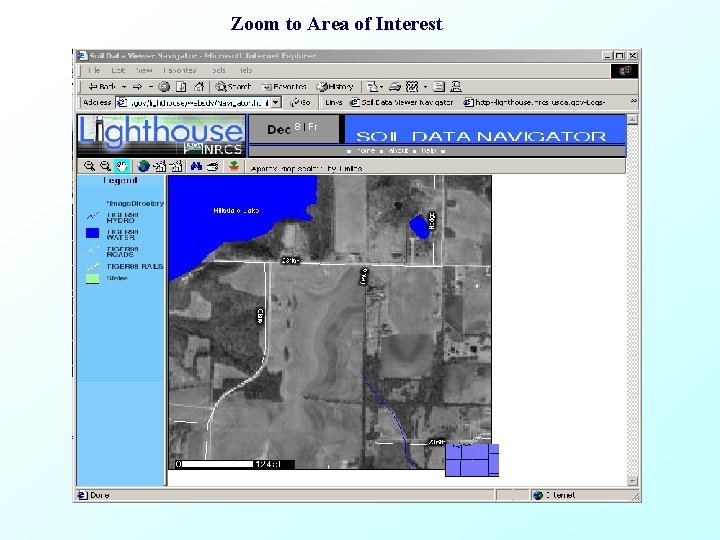Open the Help menu
The image size is (720, 540).
pos(246,70)
